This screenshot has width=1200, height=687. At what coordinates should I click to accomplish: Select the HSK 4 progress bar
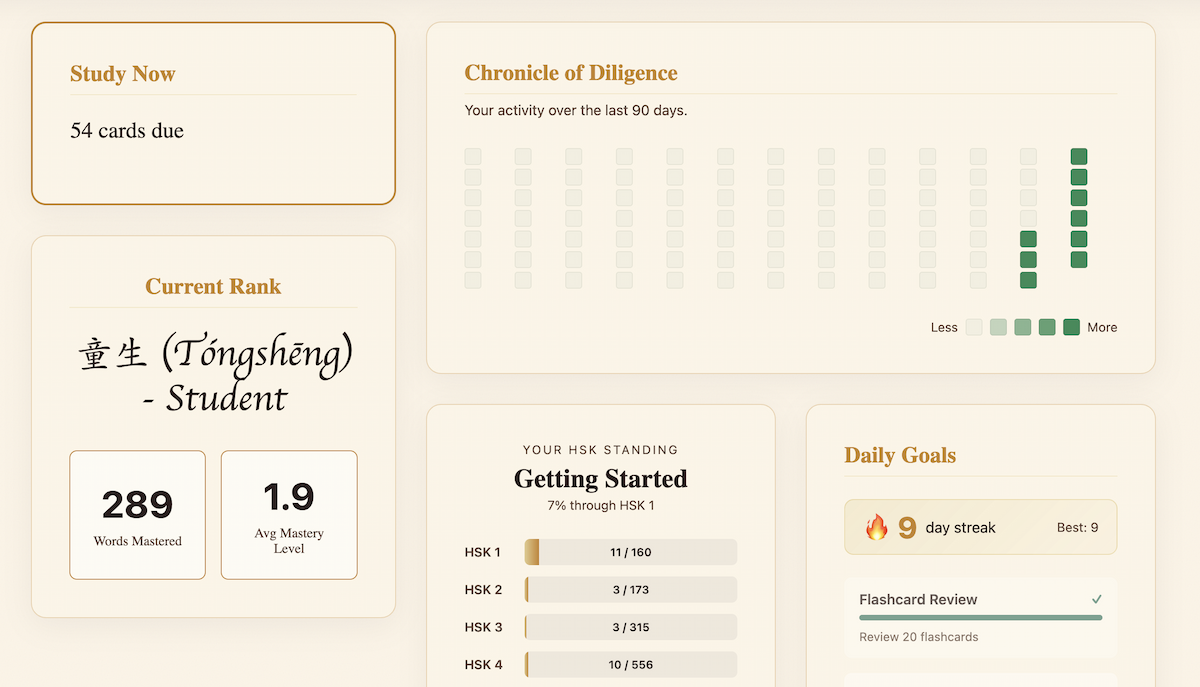pos(631,665)
